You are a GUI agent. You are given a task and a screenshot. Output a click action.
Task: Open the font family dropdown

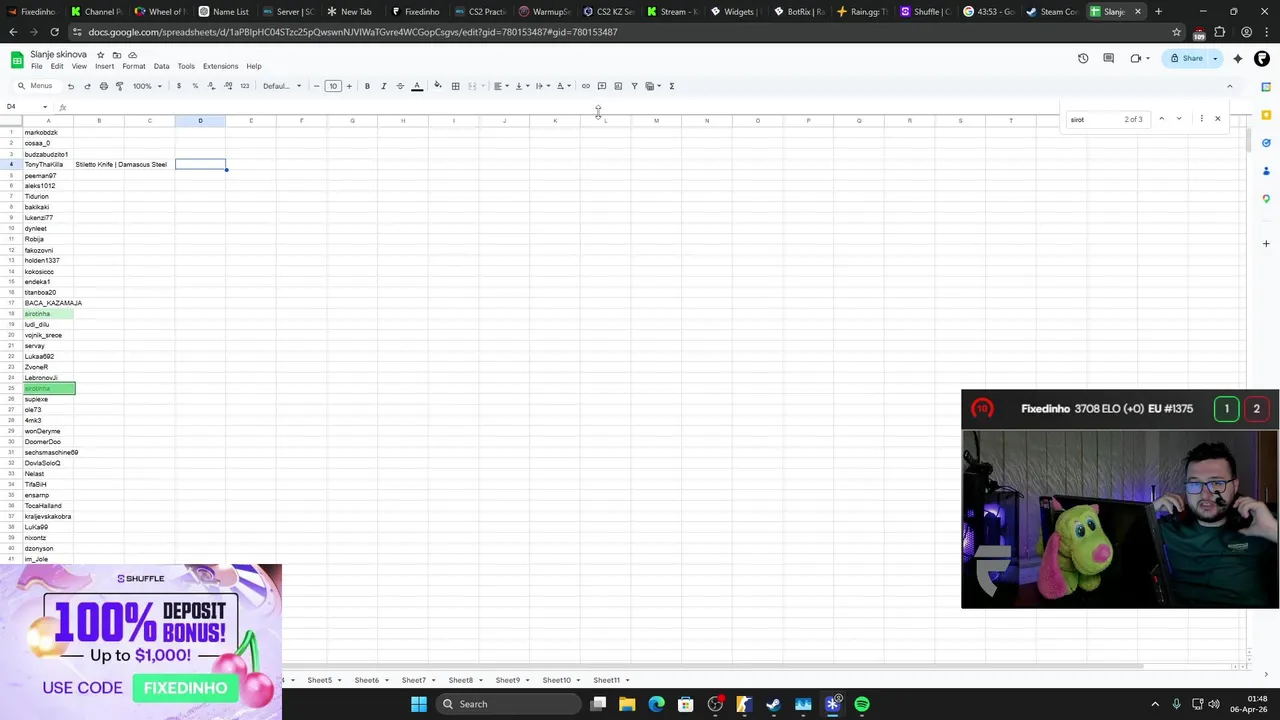pos(282,86)
